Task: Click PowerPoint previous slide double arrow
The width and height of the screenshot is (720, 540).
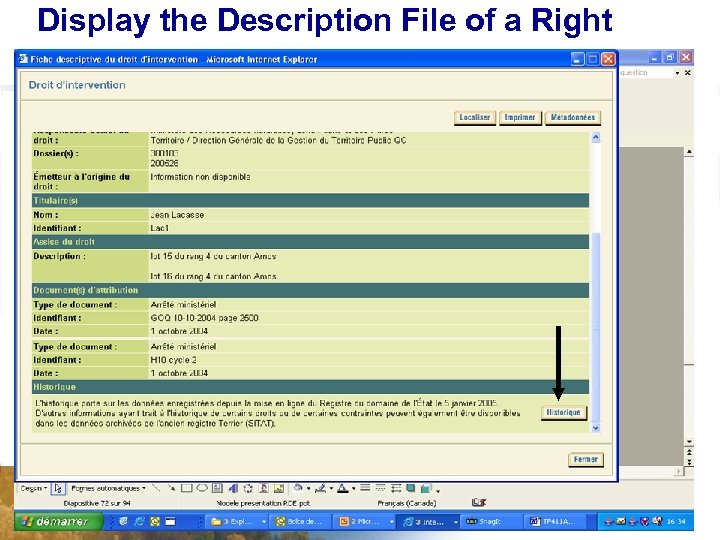Action: [689, 452]
